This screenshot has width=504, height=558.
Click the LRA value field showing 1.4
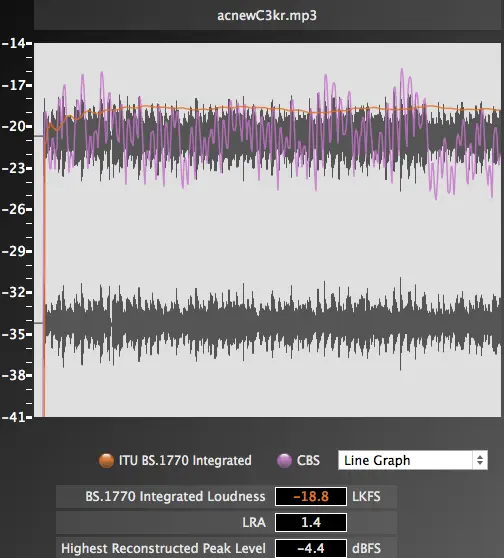pyautogui.click(x=311, y=522)
